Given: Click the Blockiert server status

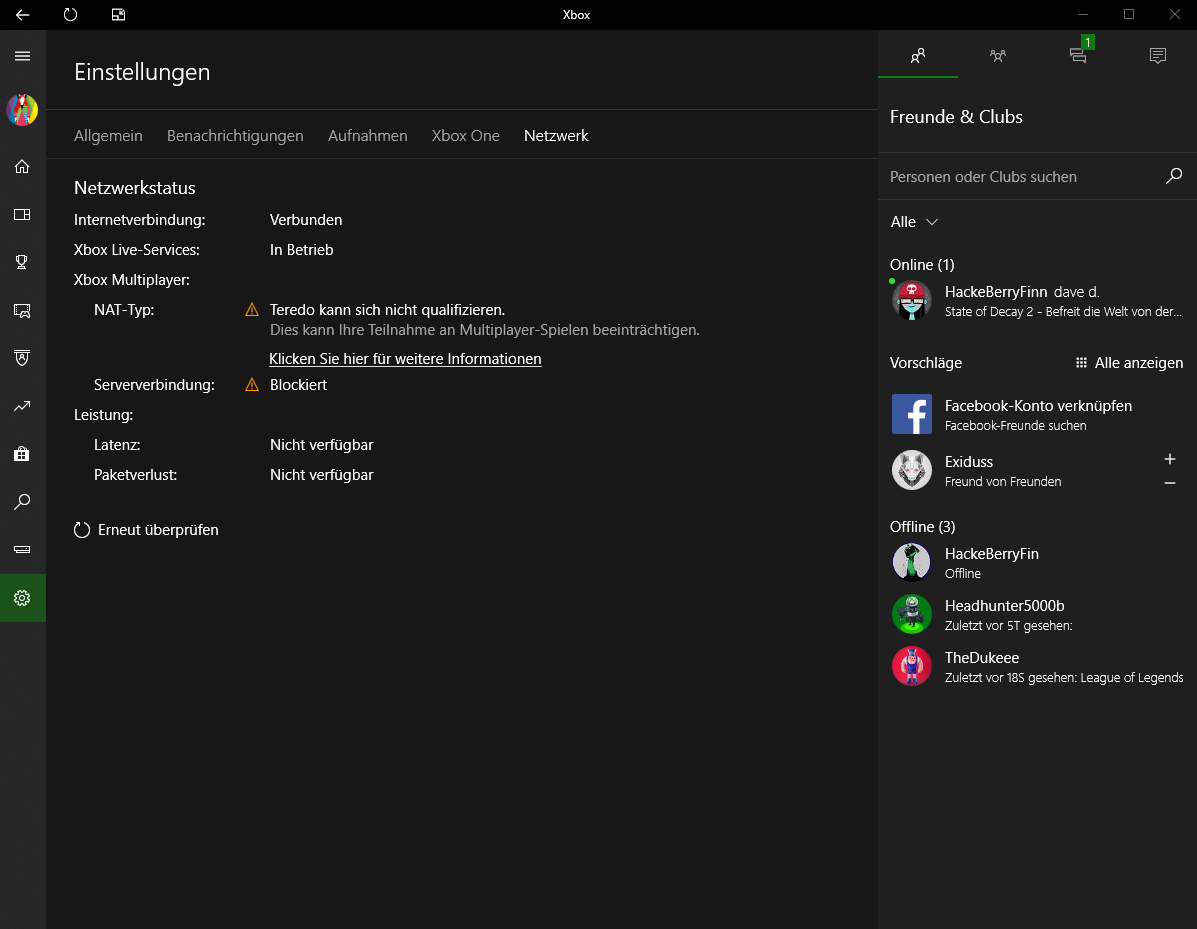Looking at the screenshot, I should point(298,385).
